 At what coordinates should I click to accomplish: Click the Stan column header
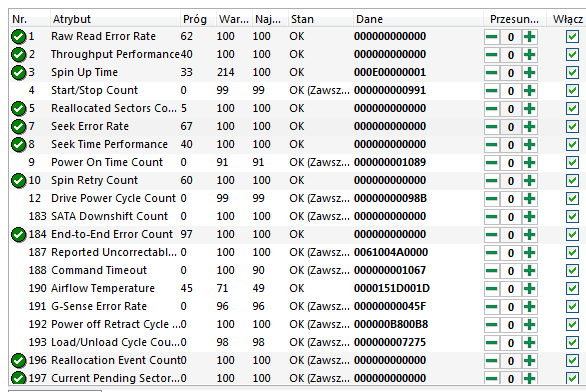tap(320, 19)
